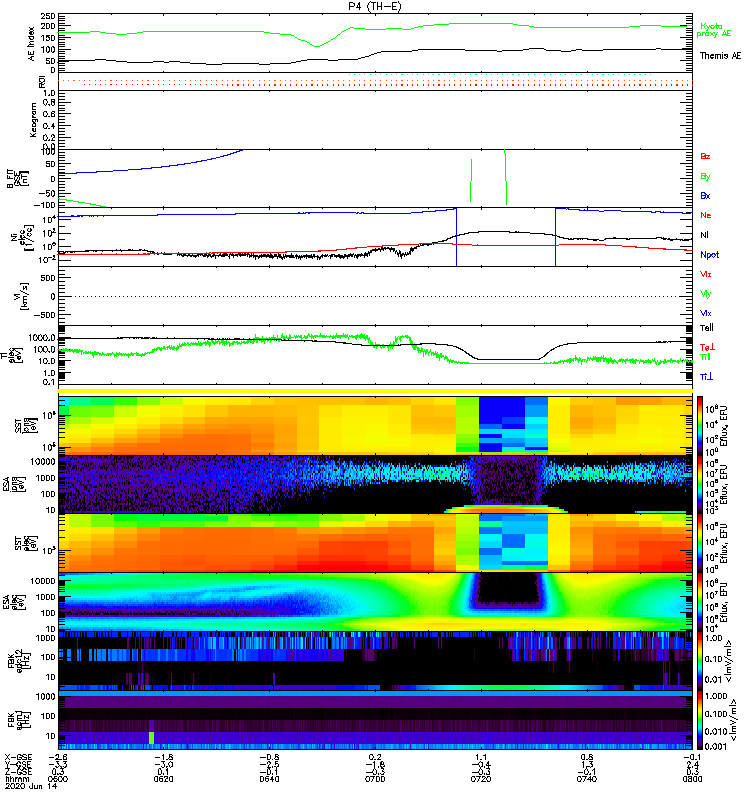
Task: Click the AE Index axis title
Action: coord(32,44)
